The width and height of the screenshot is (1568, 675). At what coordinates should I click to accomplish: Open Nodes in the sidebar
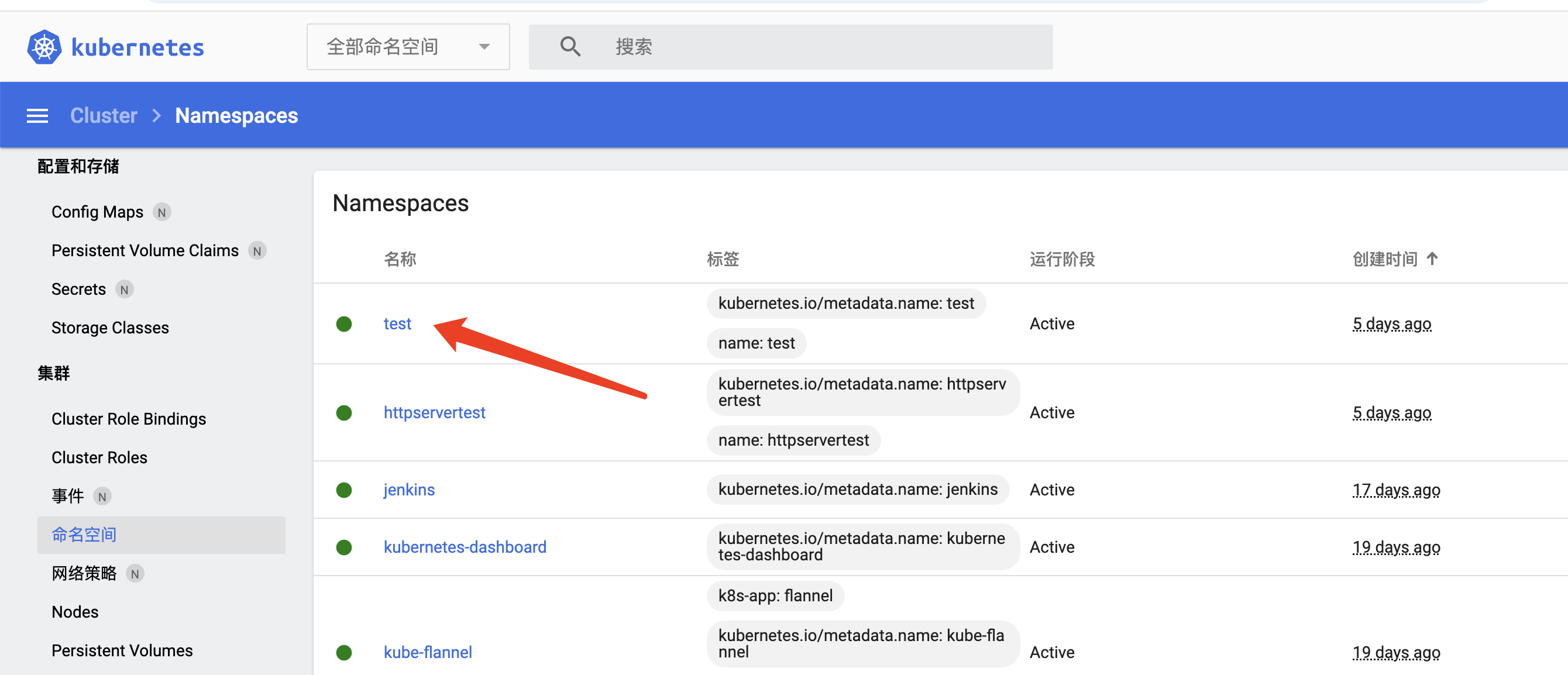(75, 612)
